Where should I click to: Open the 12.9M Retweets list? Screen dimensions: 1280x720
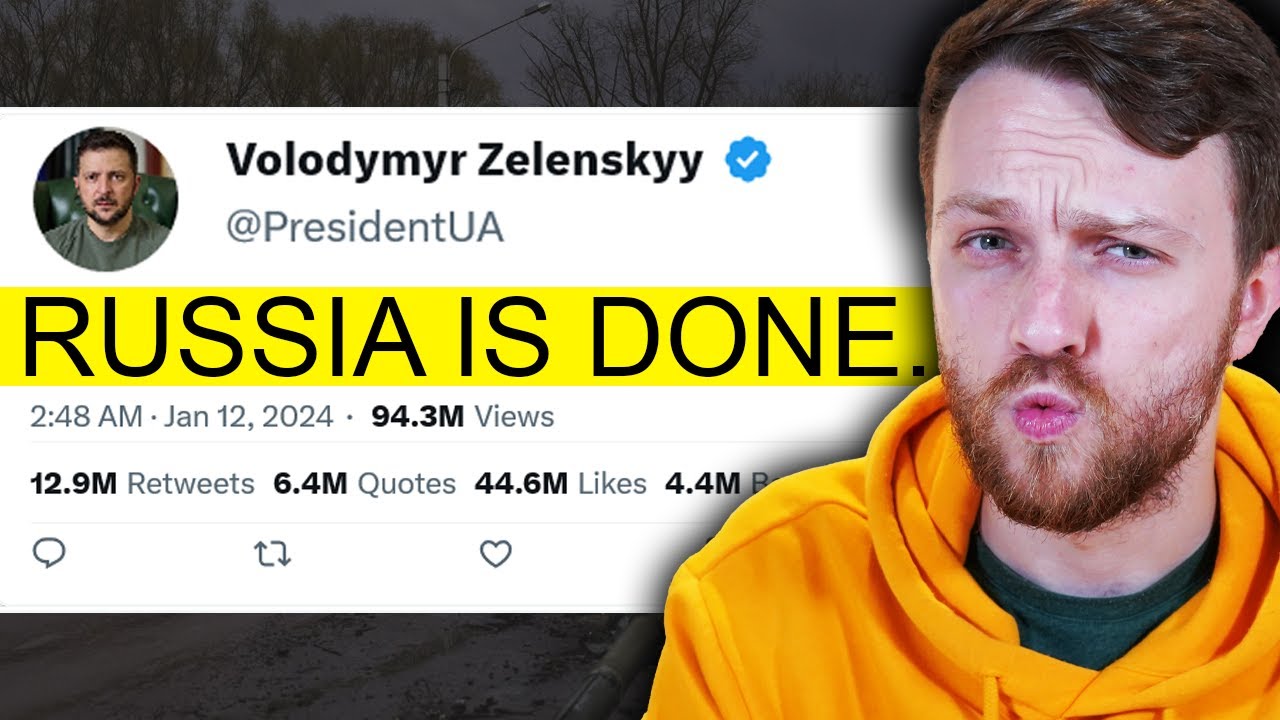tap(143, 484)
